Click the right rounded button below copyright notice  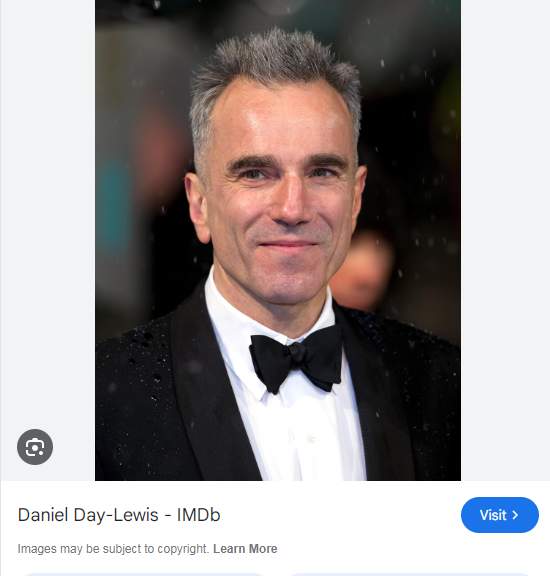(410, 574)
